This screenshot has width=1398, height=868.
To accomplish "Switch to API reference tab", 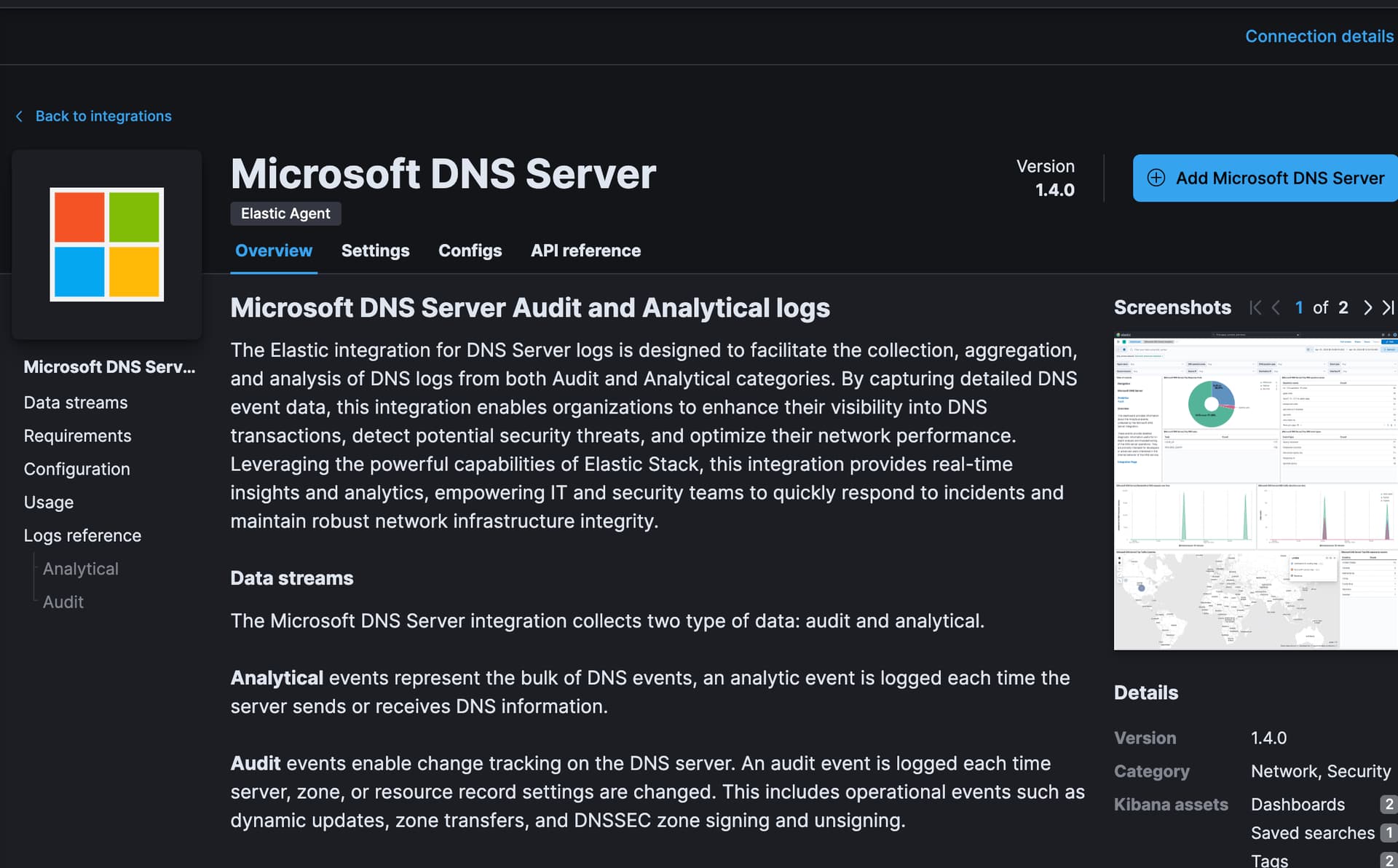I will [x=585, y=251].
